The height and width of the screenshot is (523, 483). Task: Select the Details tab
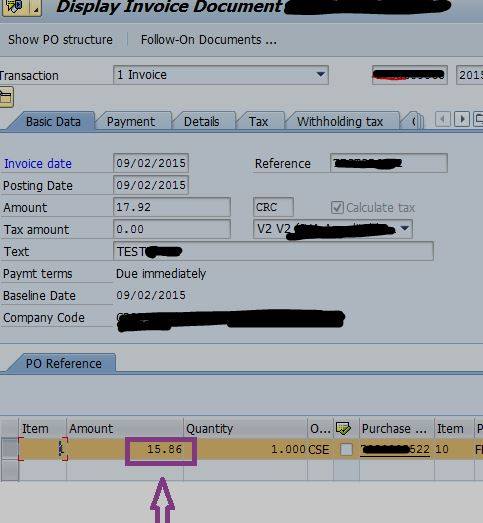point(201,121)
